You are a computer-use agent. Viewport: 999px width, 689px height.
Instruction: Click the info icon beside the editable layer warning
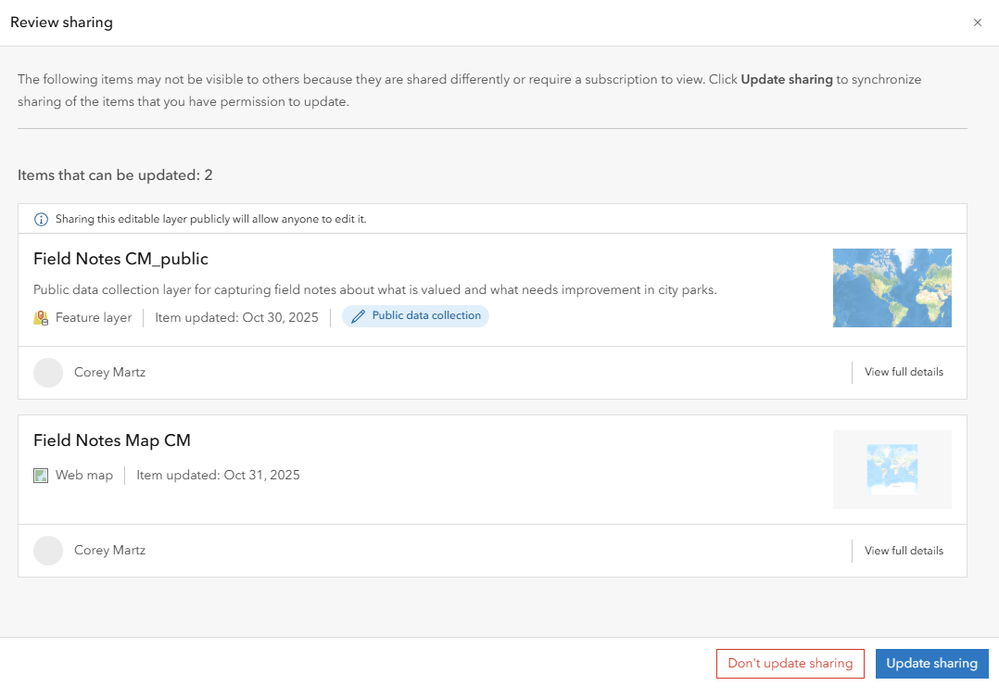[x=39, y=219]
